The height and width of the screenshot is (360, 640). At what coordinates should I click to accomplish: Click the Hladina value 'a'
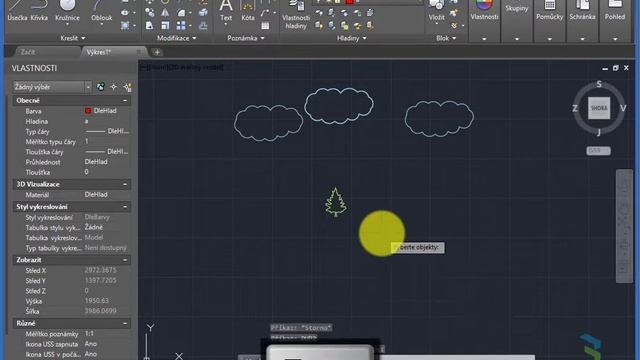(x=86, y=121)
